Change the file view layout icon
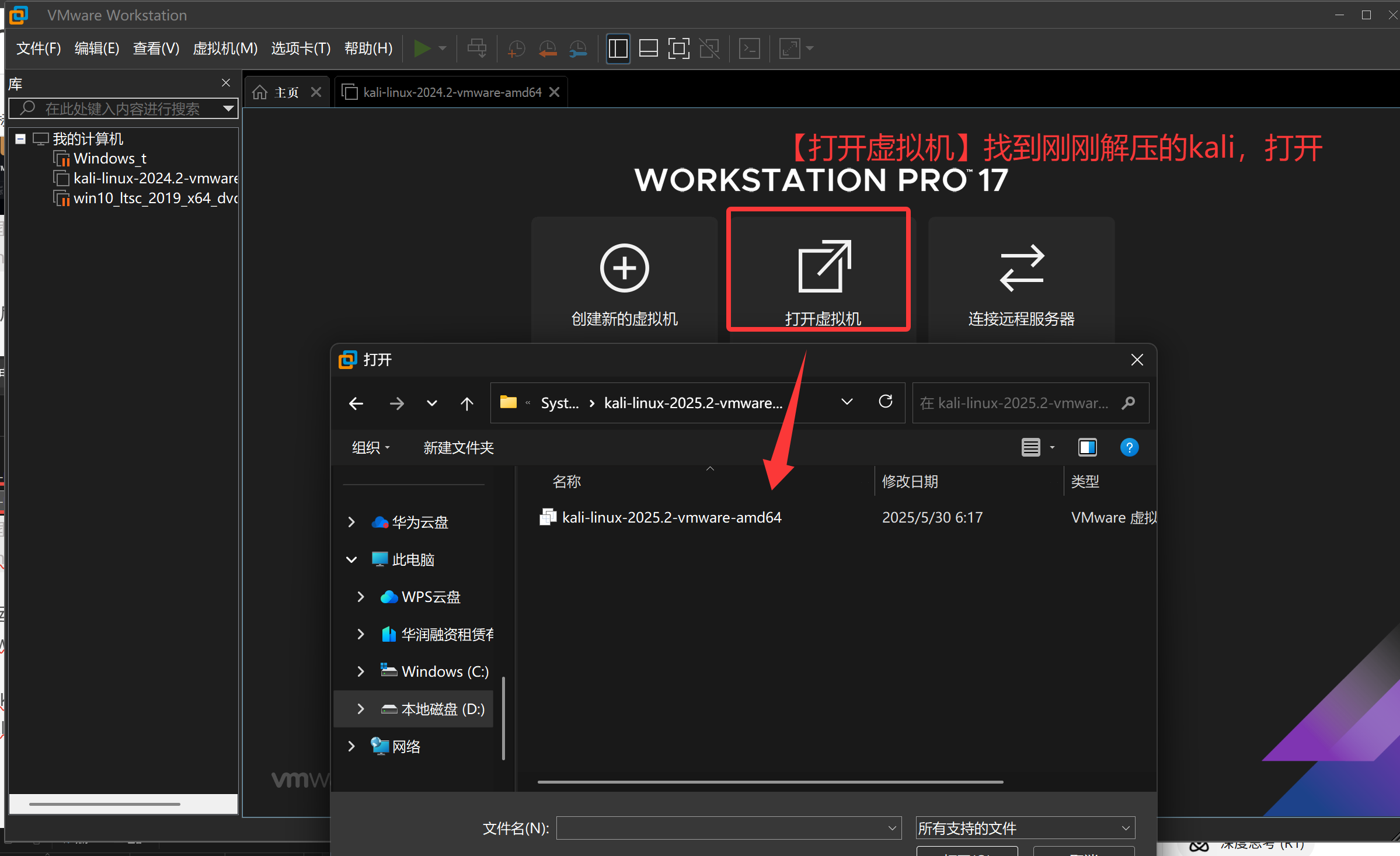Screen dimensions: 1400x856 tap(1031, 447)
